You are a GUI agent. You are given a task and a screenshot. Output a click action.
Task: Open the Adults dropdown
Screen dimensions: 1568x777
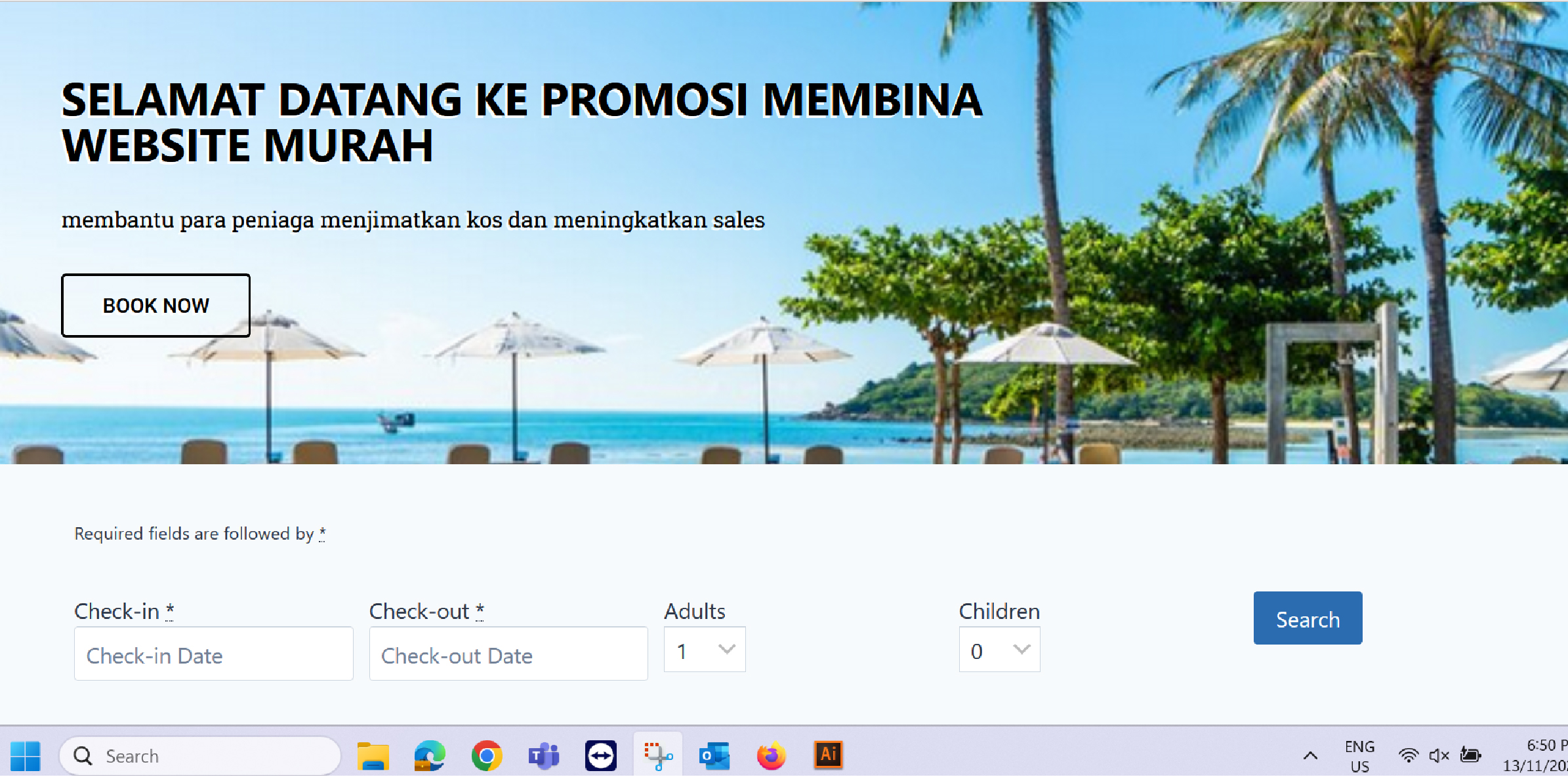tap(705, 650)
